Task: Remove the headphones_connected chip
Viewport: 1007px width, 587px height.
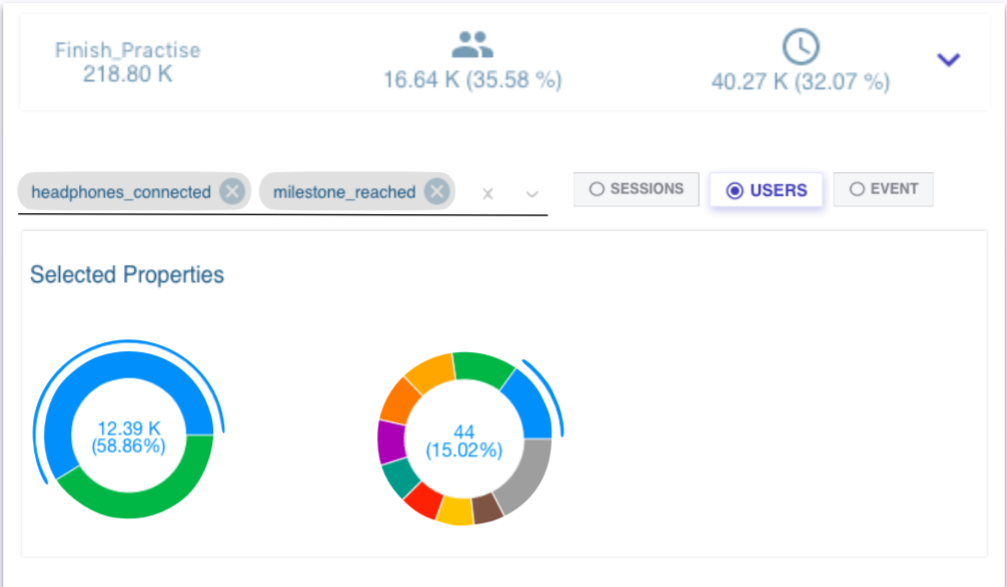Action: coord(232,192)
